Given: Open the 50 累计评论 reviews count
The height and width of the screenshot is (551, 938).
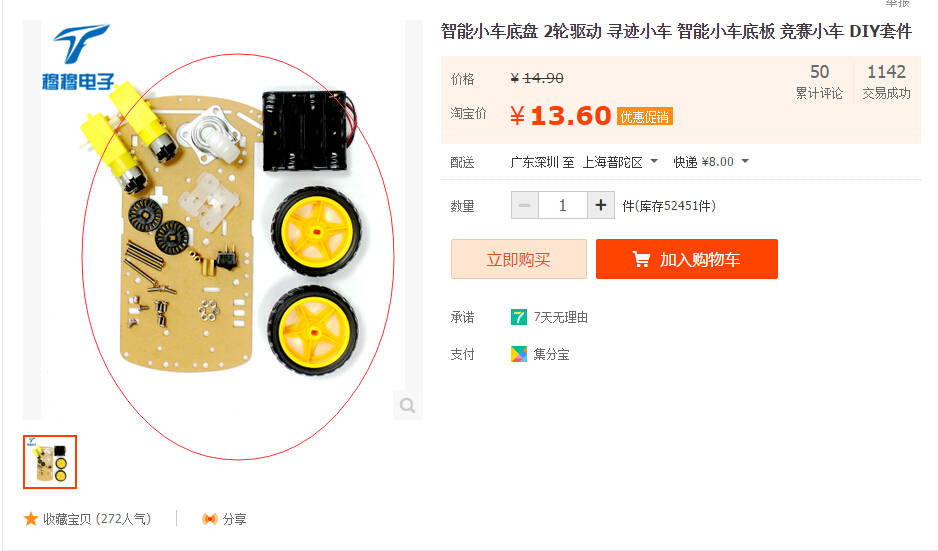Looking at the screenshot, I should point(819,82).
